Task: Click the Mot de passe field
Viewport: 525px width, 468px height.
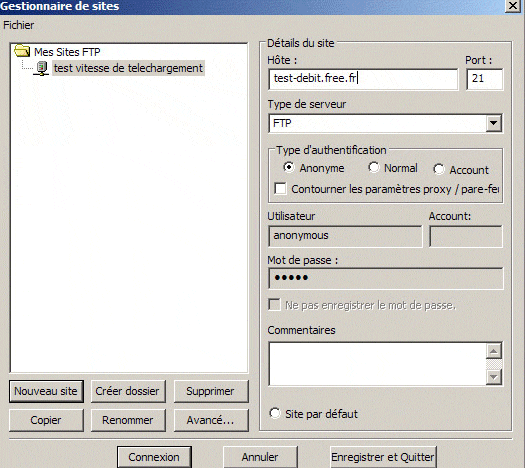Action: coord(385,278)
